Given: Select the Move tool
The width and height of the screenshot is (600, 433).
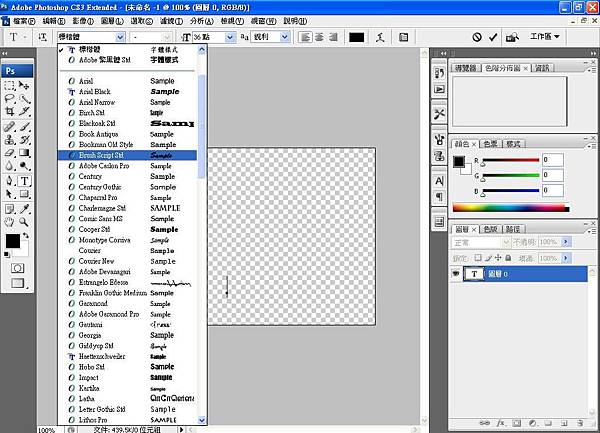Looking at the screenshot, I should pos(24,85).
